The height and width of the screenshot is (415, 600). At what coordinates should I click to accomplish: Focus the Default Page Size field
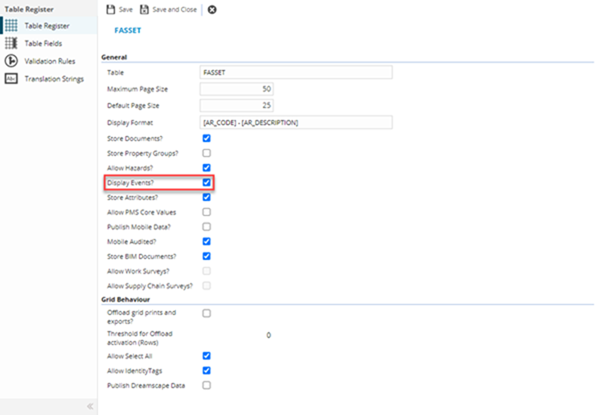pos(238,106)
